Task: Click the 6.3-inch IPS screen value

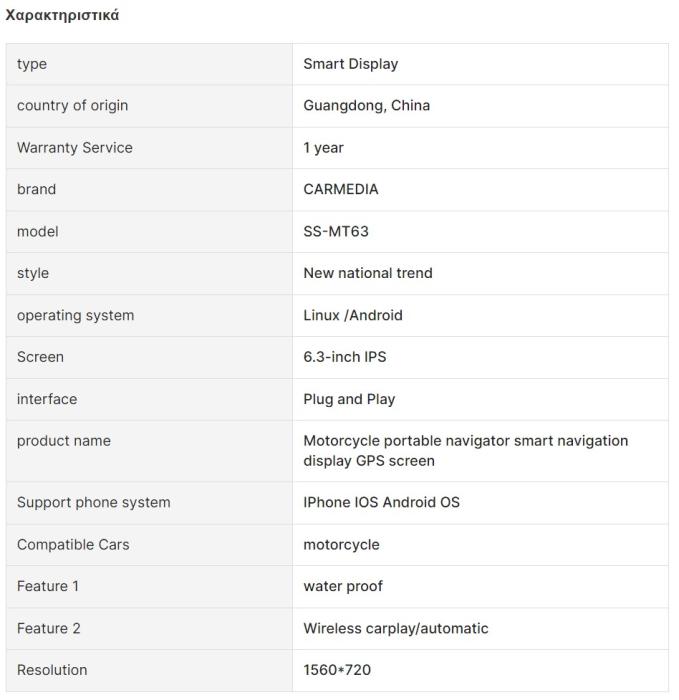Action: 344,358
